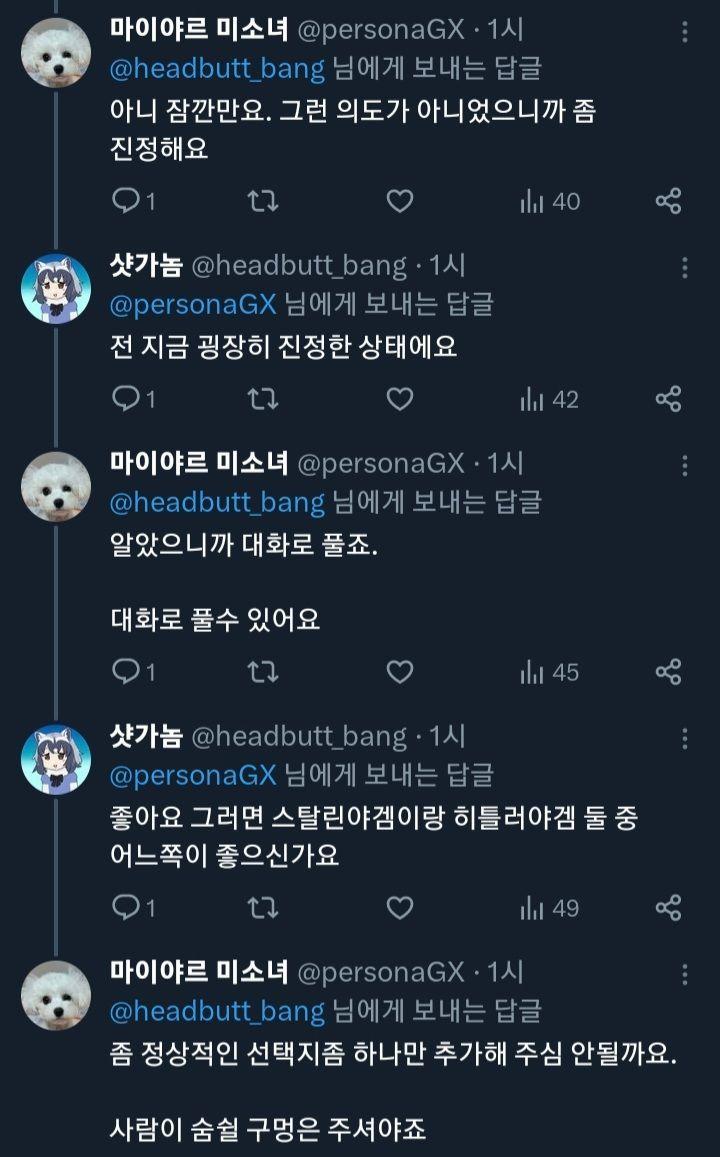The height and width of the screenshot is (1157, 720).
Task: Share the tweet with 40 views
Action: tap(668, 202)
